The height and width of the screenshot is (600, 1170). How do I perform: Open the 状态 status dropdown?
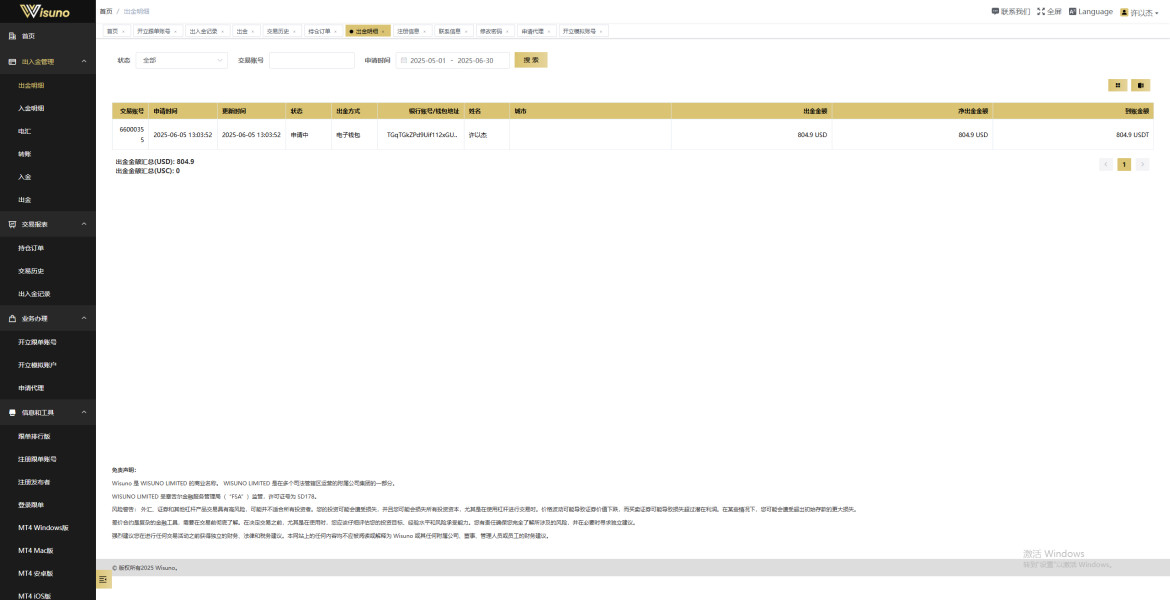pyautogui.click(x=181, y=60)
